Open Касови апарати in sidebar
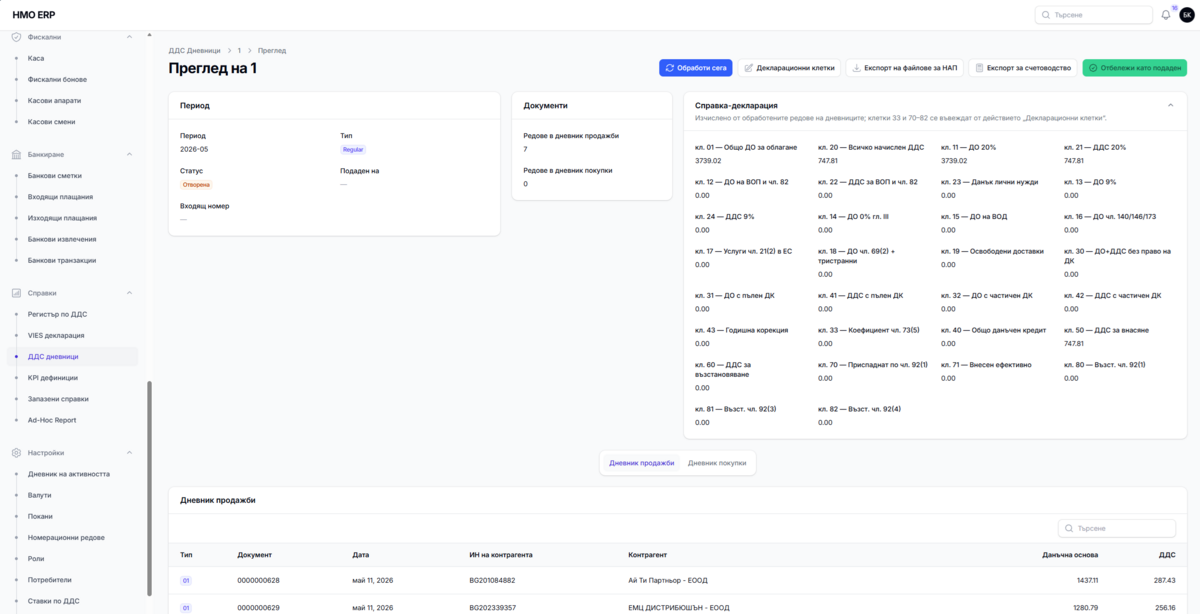The height and width of the screenshot is (614, 1200). click(73, 101)
